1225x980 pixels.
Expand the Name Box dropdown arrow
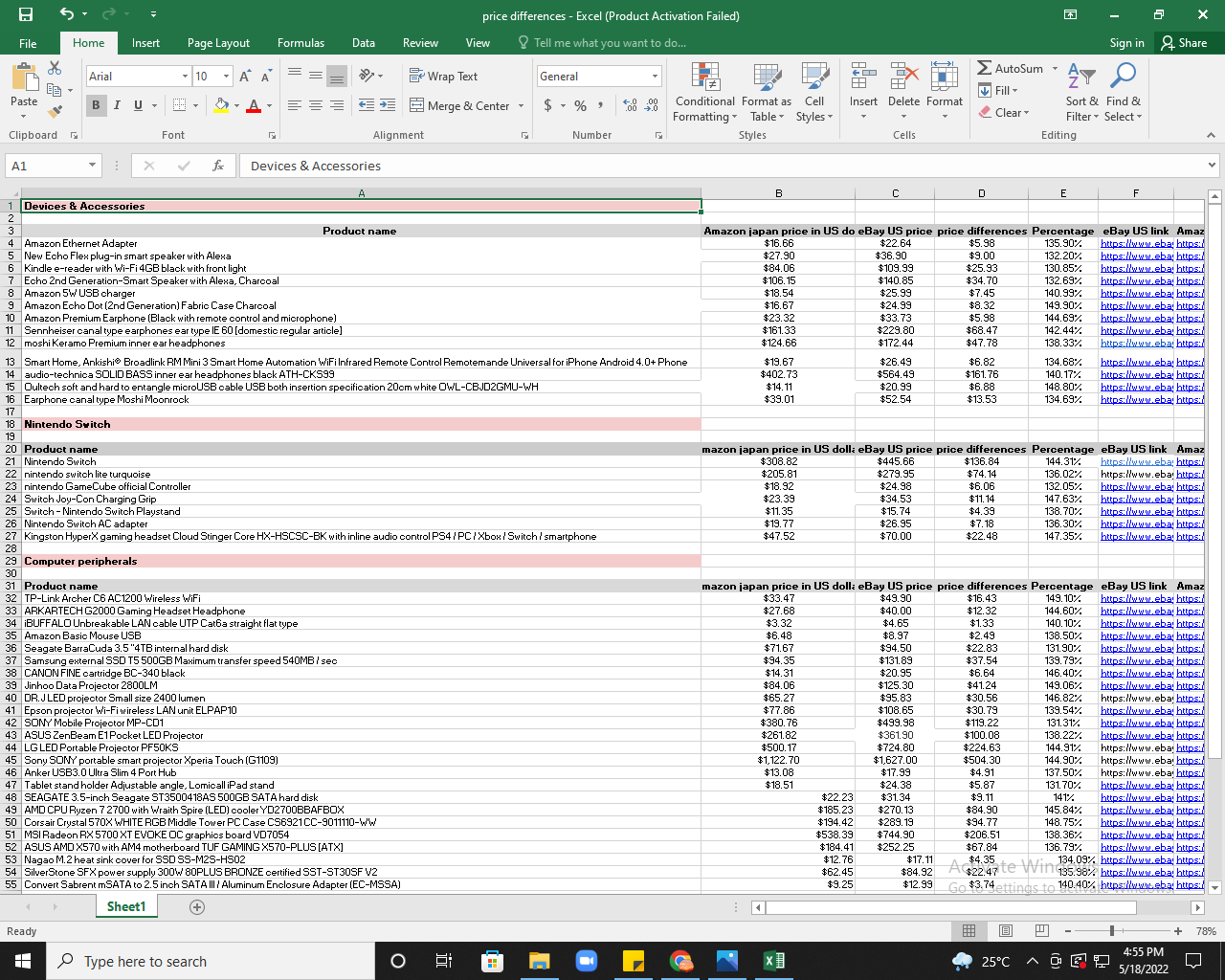92,166
